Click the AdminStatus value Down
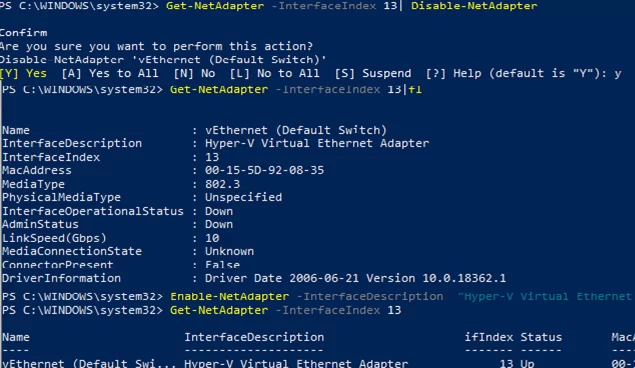This screenshot has height=368, width=635. pos(219,224)
